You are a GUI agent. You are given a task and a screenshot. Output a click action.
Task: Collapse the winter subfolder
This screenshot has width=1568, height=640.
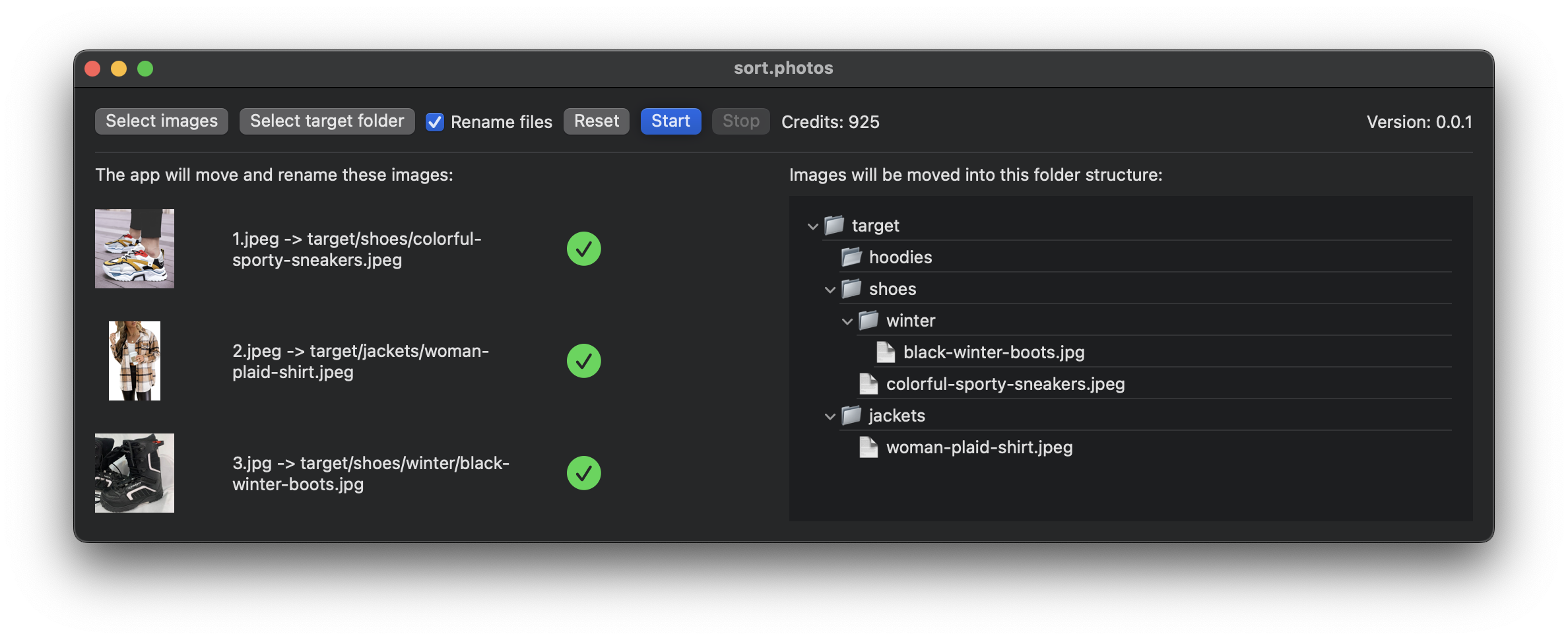[x=847, y=321]
